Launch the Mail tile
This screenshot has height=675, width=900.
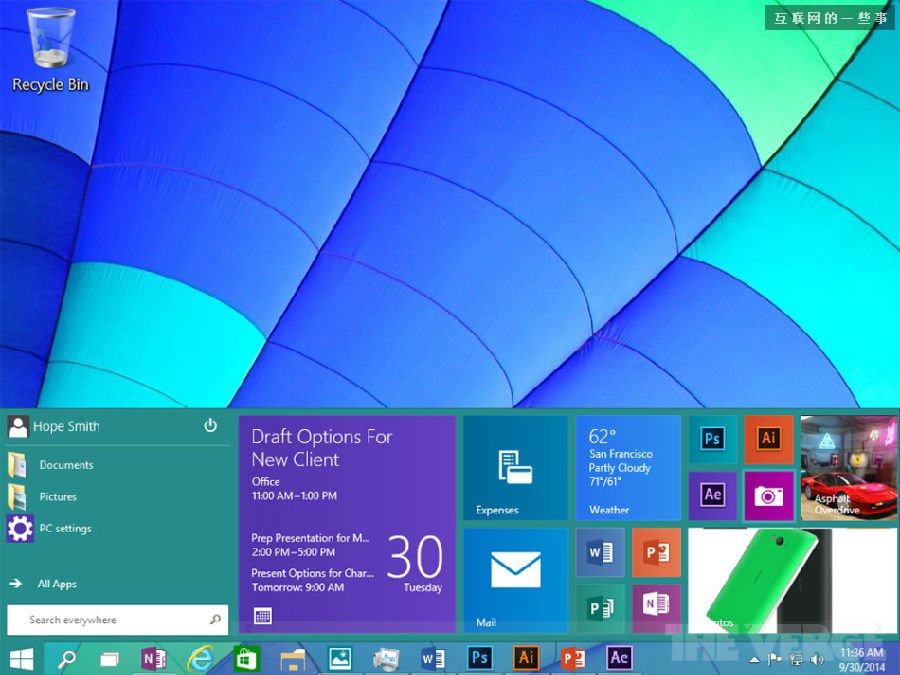(515, 580)
